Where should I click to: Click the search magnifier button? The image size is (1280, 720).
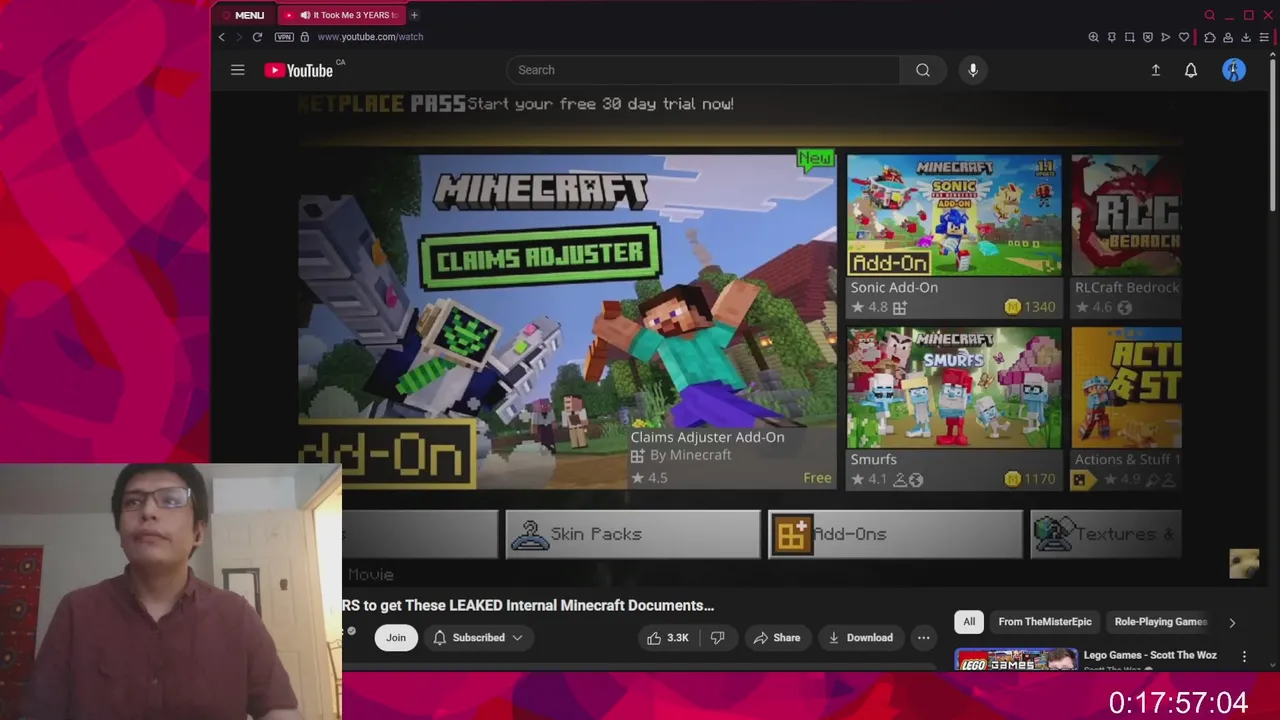[x=923, y=70]
